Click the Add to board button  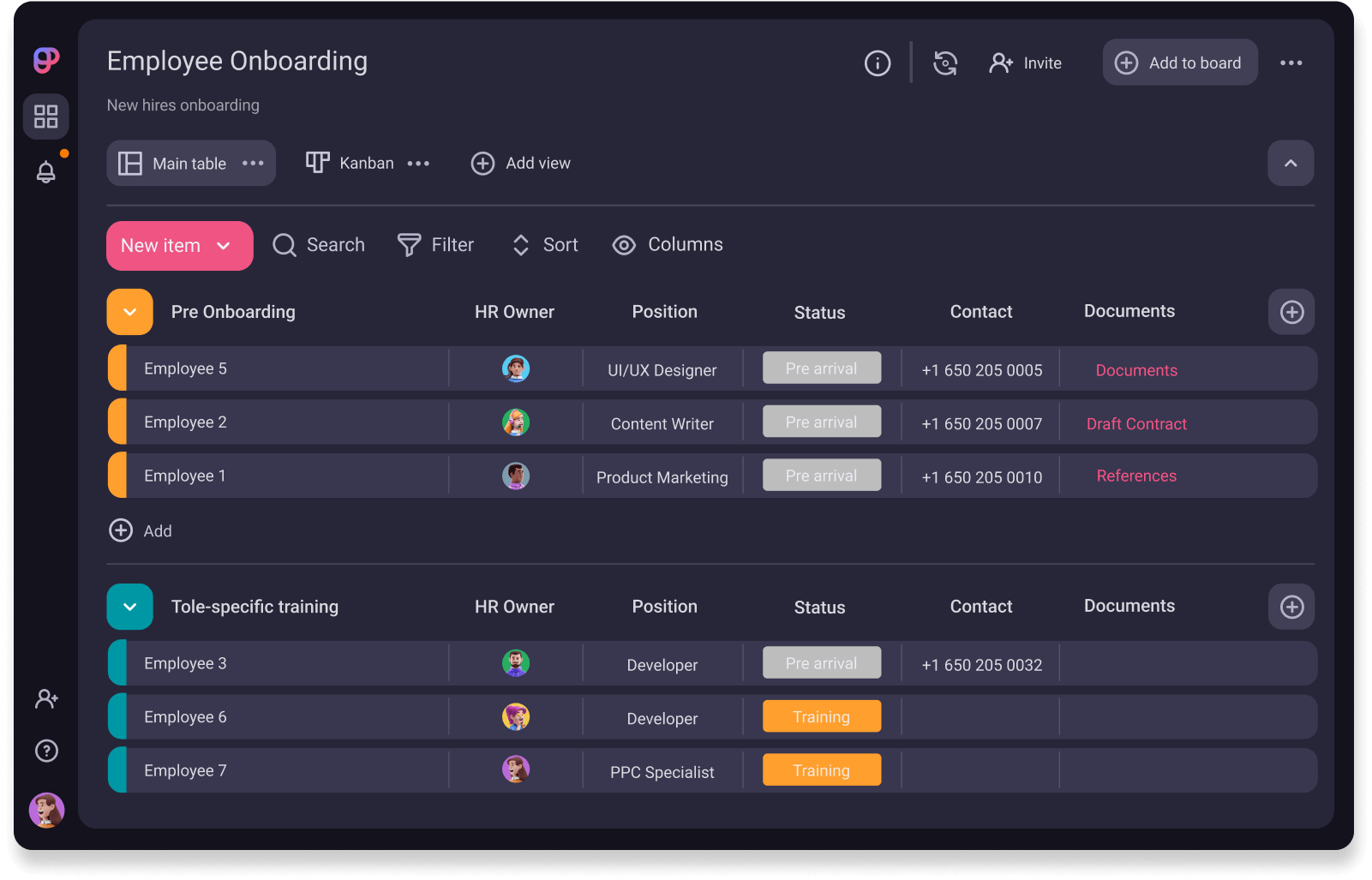1180,62
